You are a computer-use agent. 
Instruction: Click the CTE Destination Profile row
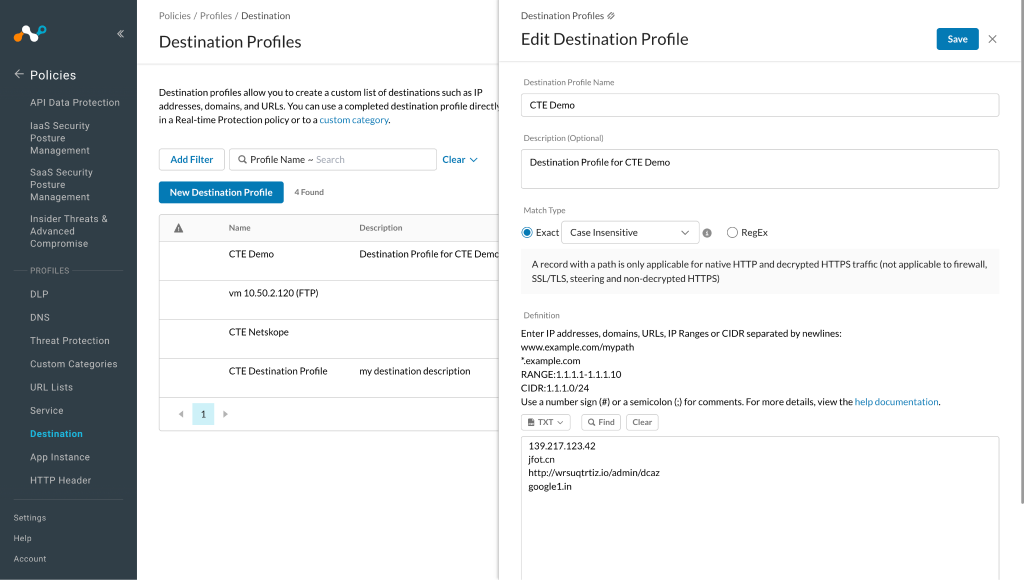(x=329, y=378)
